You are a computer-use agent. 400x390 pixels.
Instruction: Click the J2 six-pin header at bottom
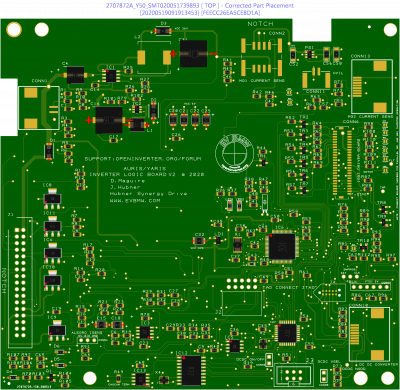[293, 374]
